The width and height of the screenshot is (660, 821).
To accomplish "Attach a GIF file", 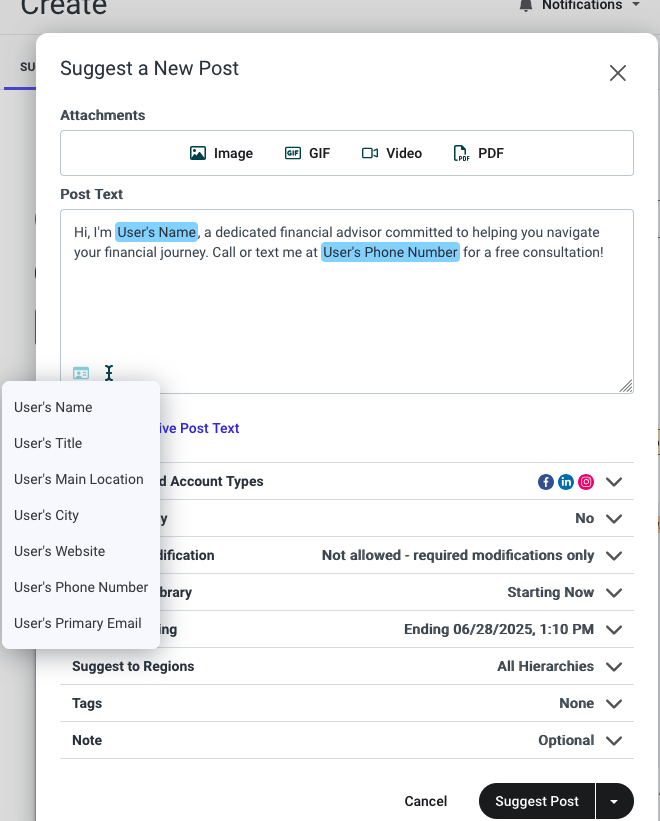I will click(x=307, y=153).
